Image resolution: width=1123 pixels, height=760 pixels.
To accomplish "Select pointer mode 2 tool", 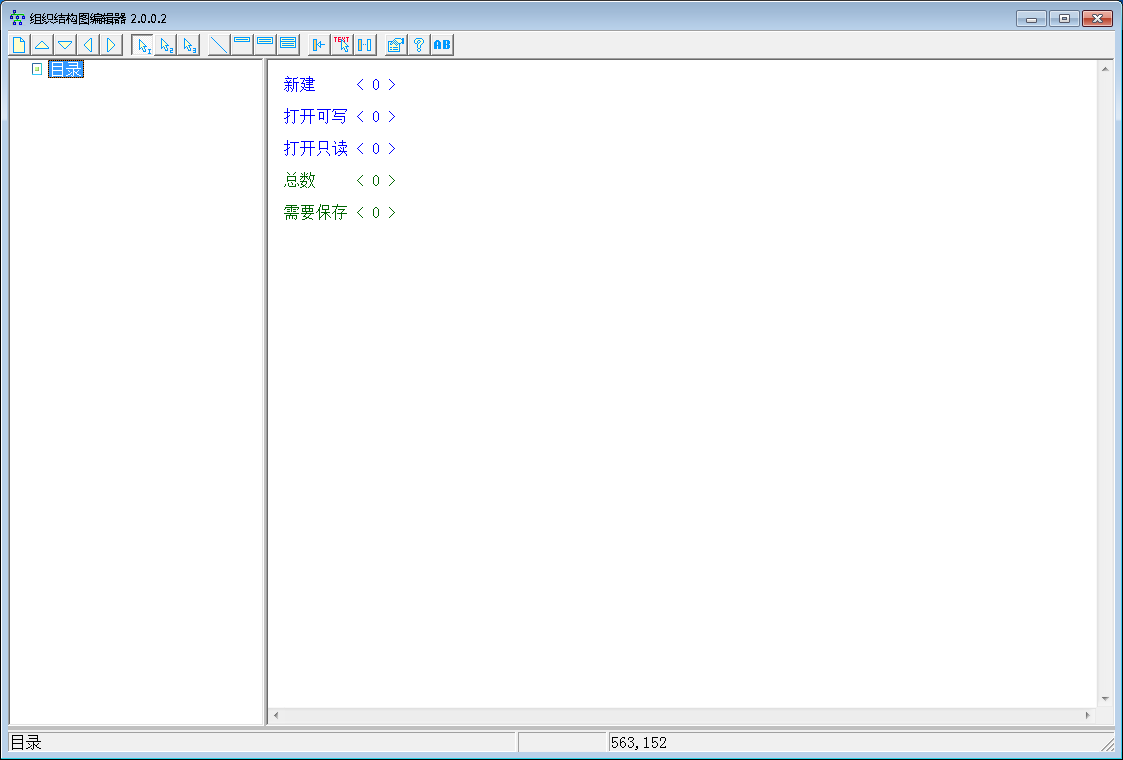I will click(x=165, y=45).
